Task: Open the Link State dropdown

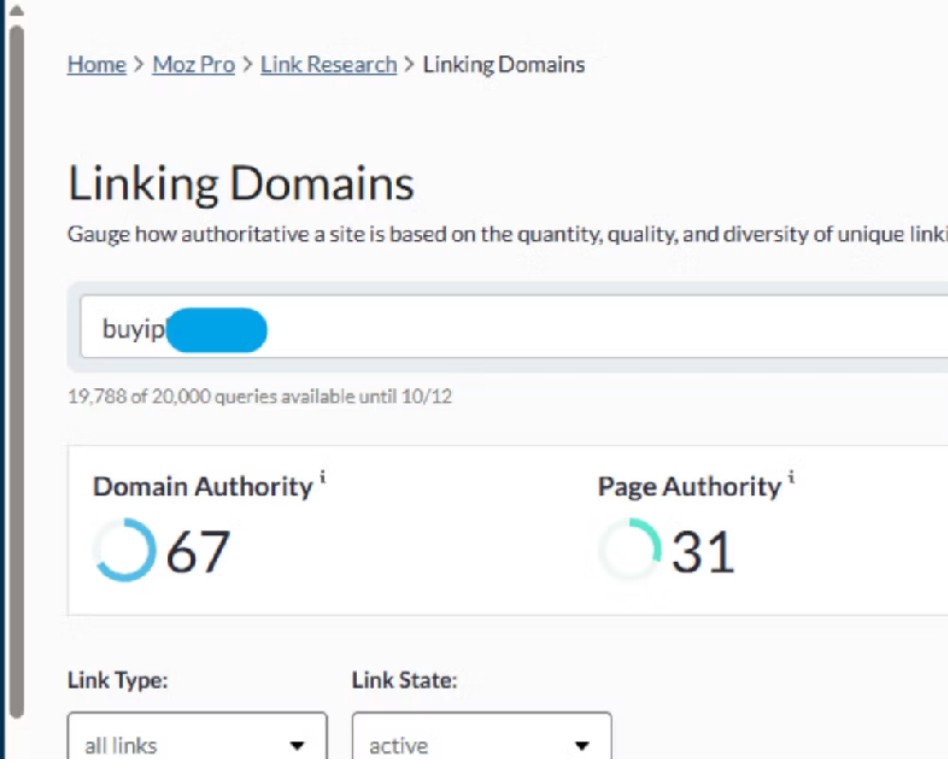Action: point(482,736)
